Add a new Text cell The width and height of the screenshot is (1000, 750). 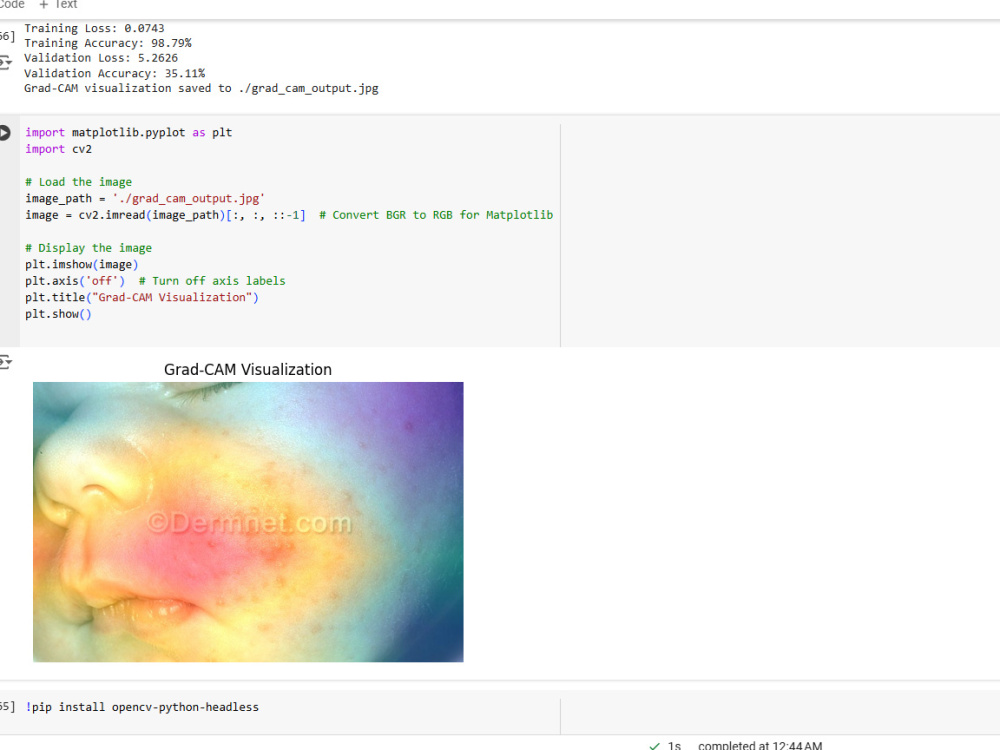tap(58, 4)
